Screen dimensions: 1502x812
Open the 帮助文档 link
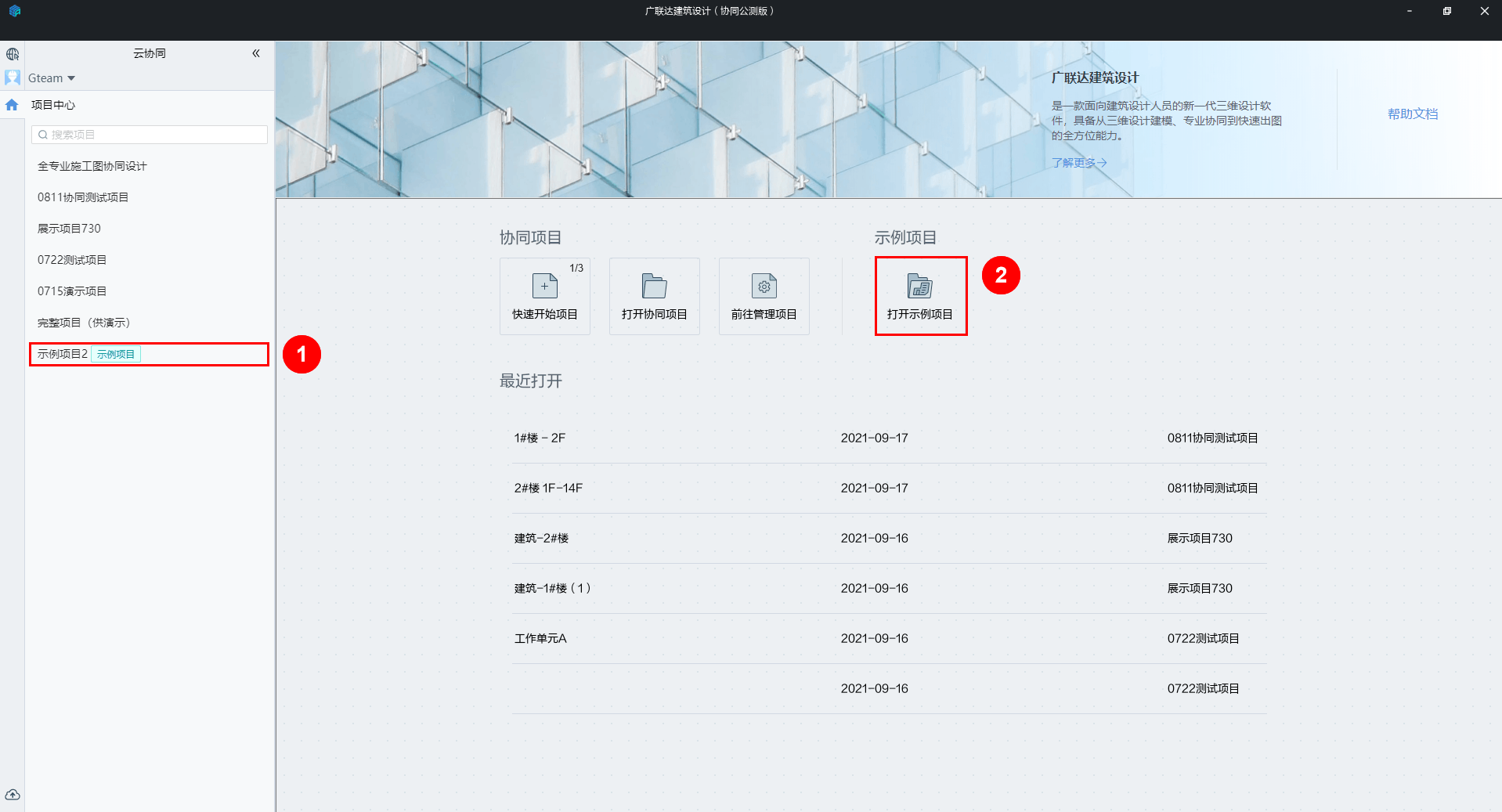point(1413,114)
